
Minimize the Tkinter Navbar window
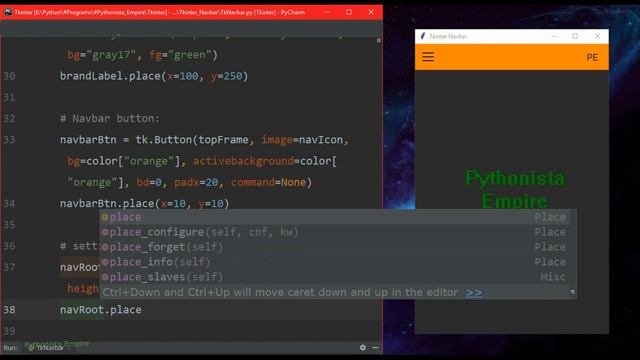[x=553, y=36]
